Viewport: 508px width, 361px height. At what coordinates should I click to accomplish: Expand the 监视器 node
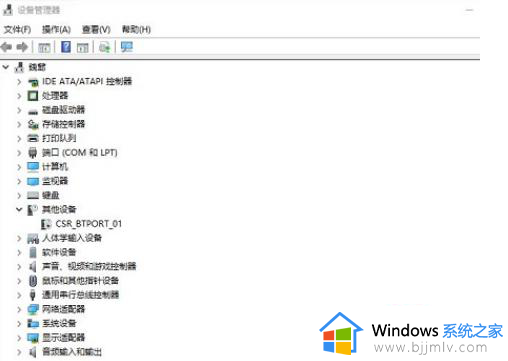(x=19, y=181)
